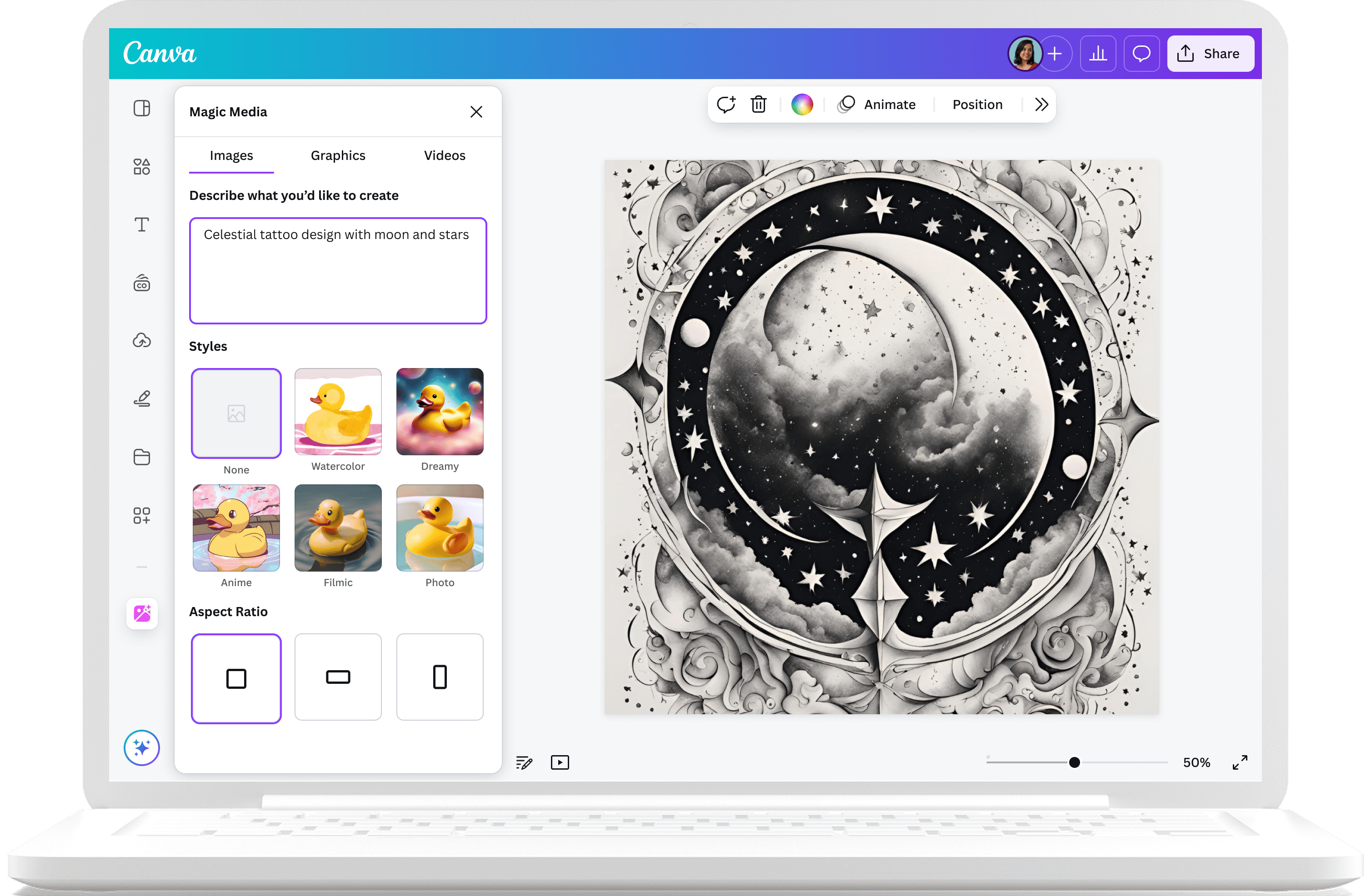Open the Uploads panel
This screenshot has height=896, width=1371.
[x=141, y=340]
